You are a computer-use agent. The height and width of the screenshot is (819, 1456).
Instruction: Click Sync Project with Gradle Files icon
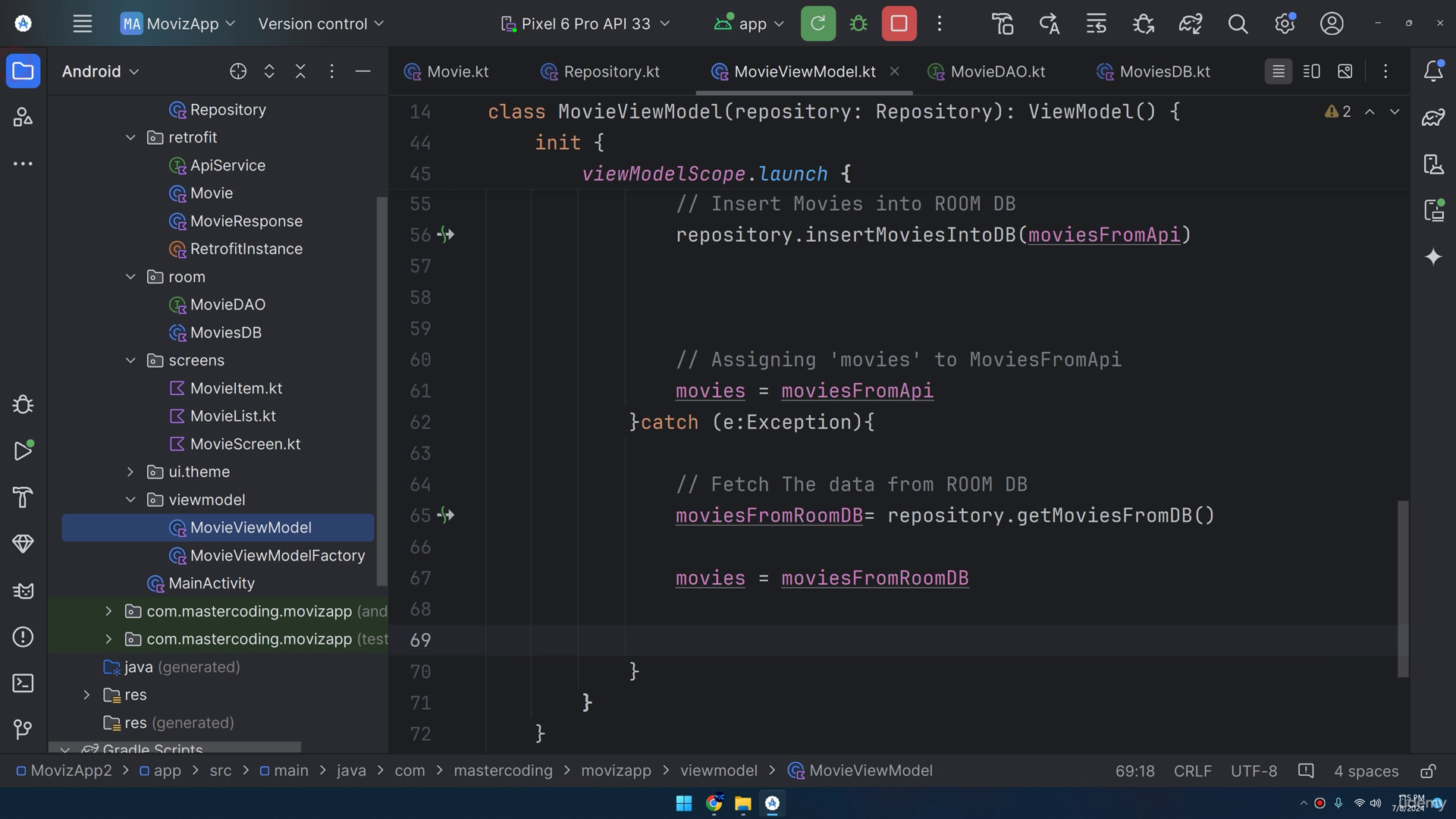[x=1191, y=24]
